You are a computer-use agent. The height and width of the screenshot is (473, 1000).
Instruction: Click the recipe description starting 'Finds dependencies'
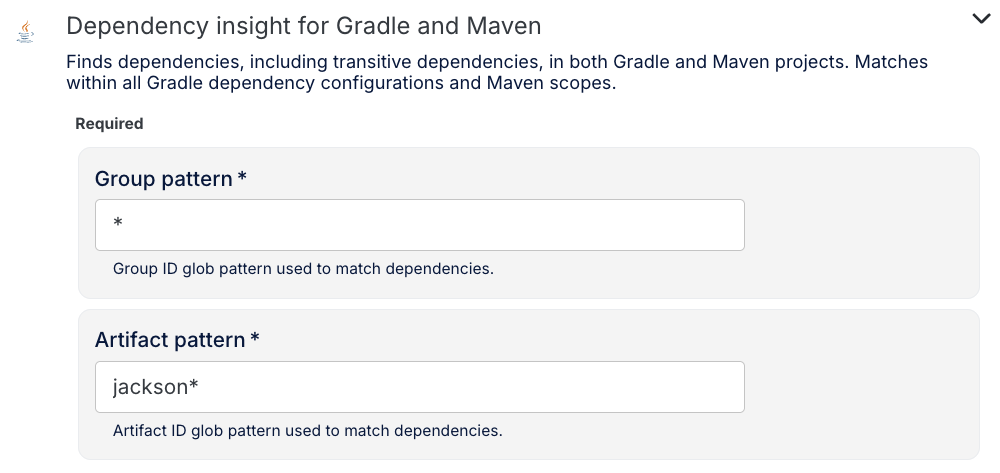(497, 62)
